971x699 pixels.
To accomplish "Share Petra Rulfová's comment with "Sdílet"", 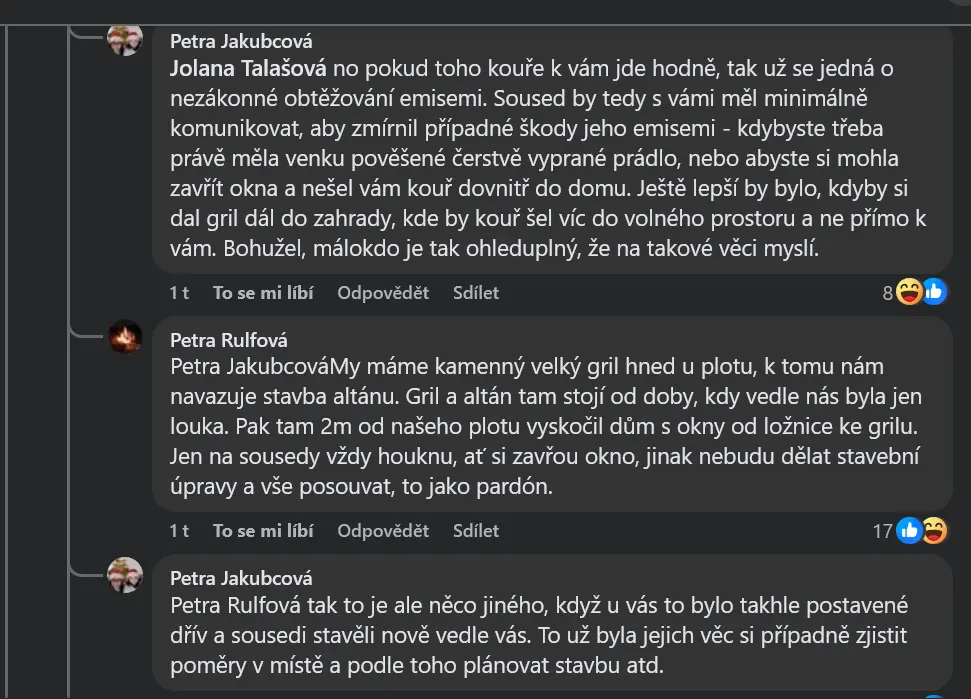I will tap(476, 530).
